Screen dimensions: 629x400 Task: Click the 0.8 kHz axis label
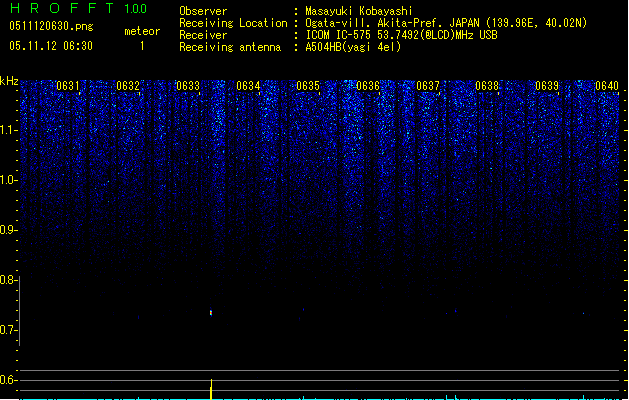8,280
